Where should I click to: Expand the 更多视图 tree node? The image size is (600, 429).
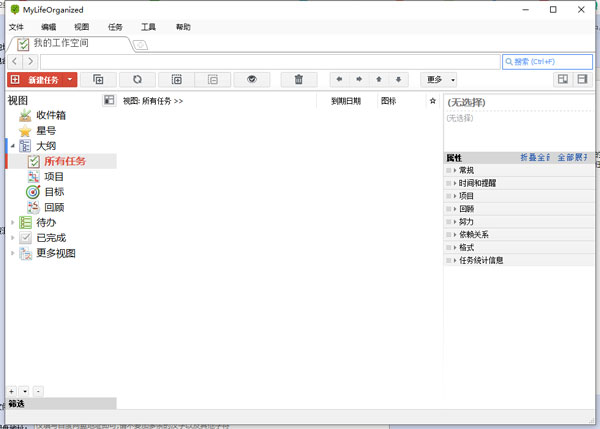[x=13, y=253]
